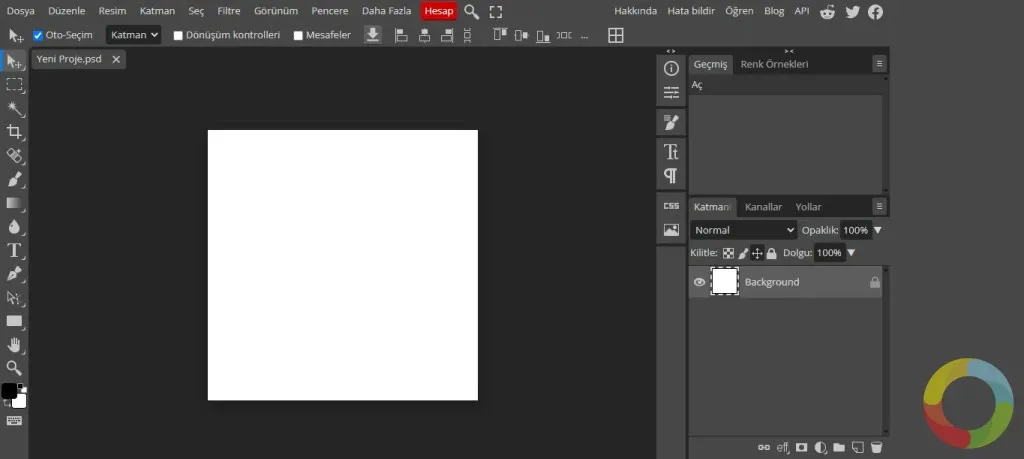Viewport: 1024px width, 459px height.
Task: Open the CSS panel icon
Action: (671, 206)
